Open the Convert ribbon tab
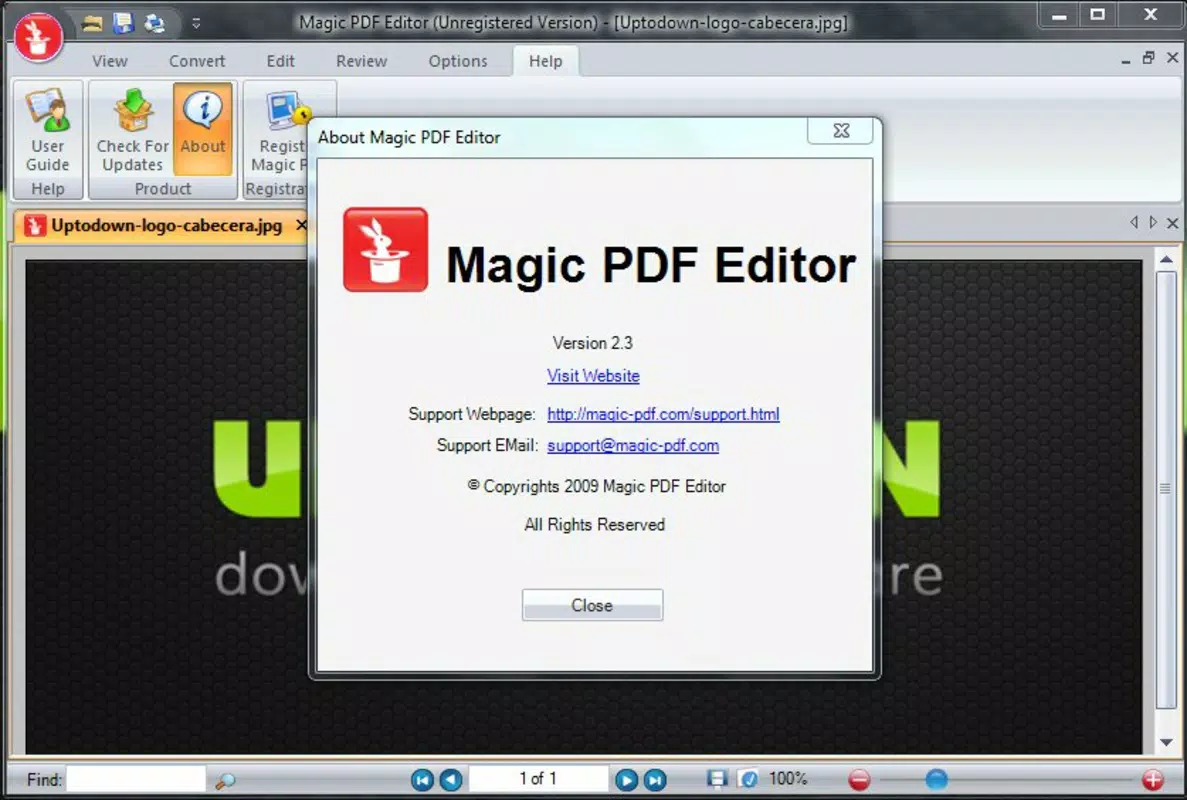Image resolution: width=1187 pixels, height=800 pixels. pyautogui.click(x=197, y=61)
